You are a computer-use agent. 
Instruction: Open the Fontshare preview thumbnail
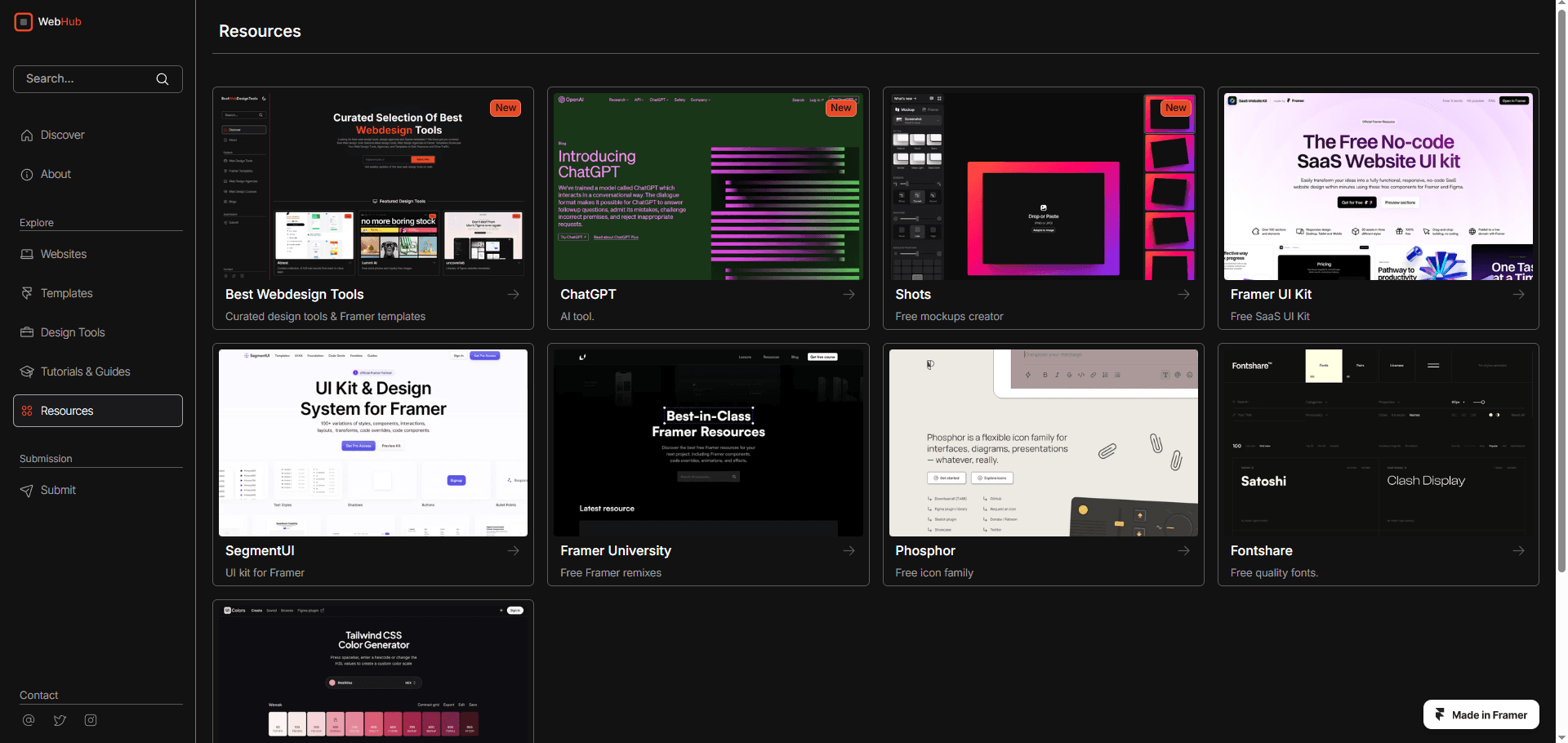pyautogui.click(x=1379, y=443)
